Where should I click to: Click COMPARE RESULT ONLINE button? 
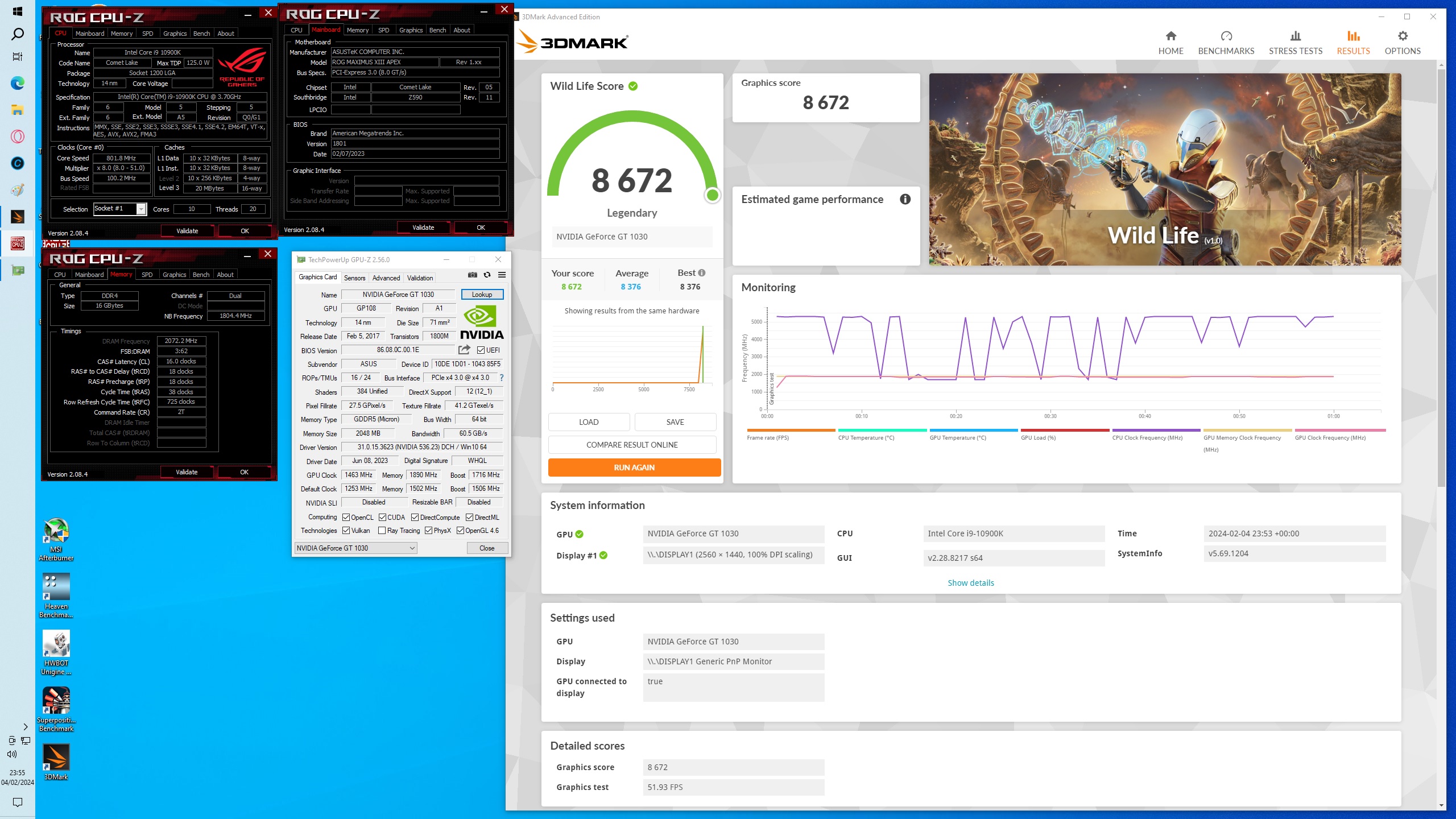(632, 445)
